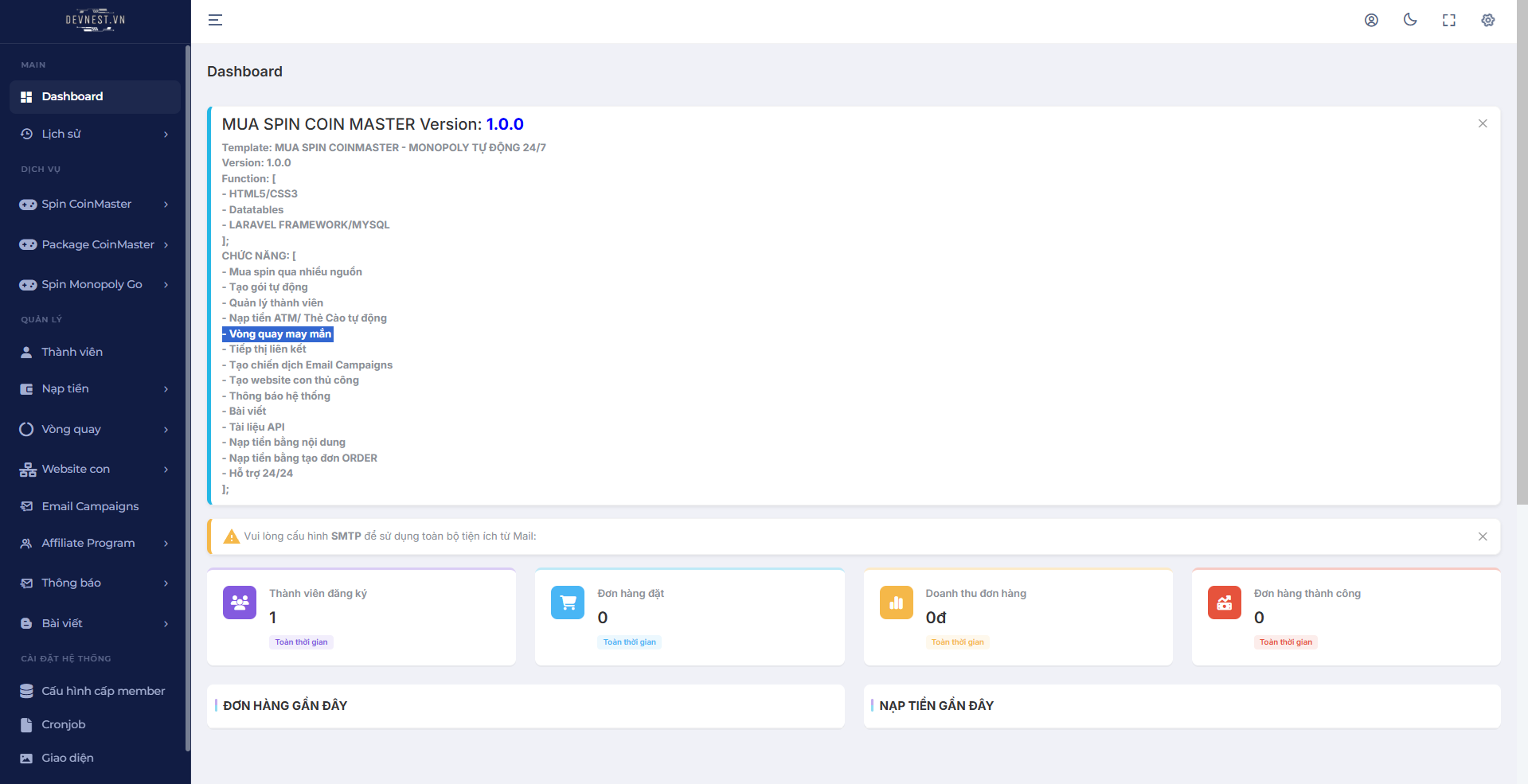This screenshot has height=784, width=1528.
Task: Click the Affiliate Program people icon
Action: point(26,543)
